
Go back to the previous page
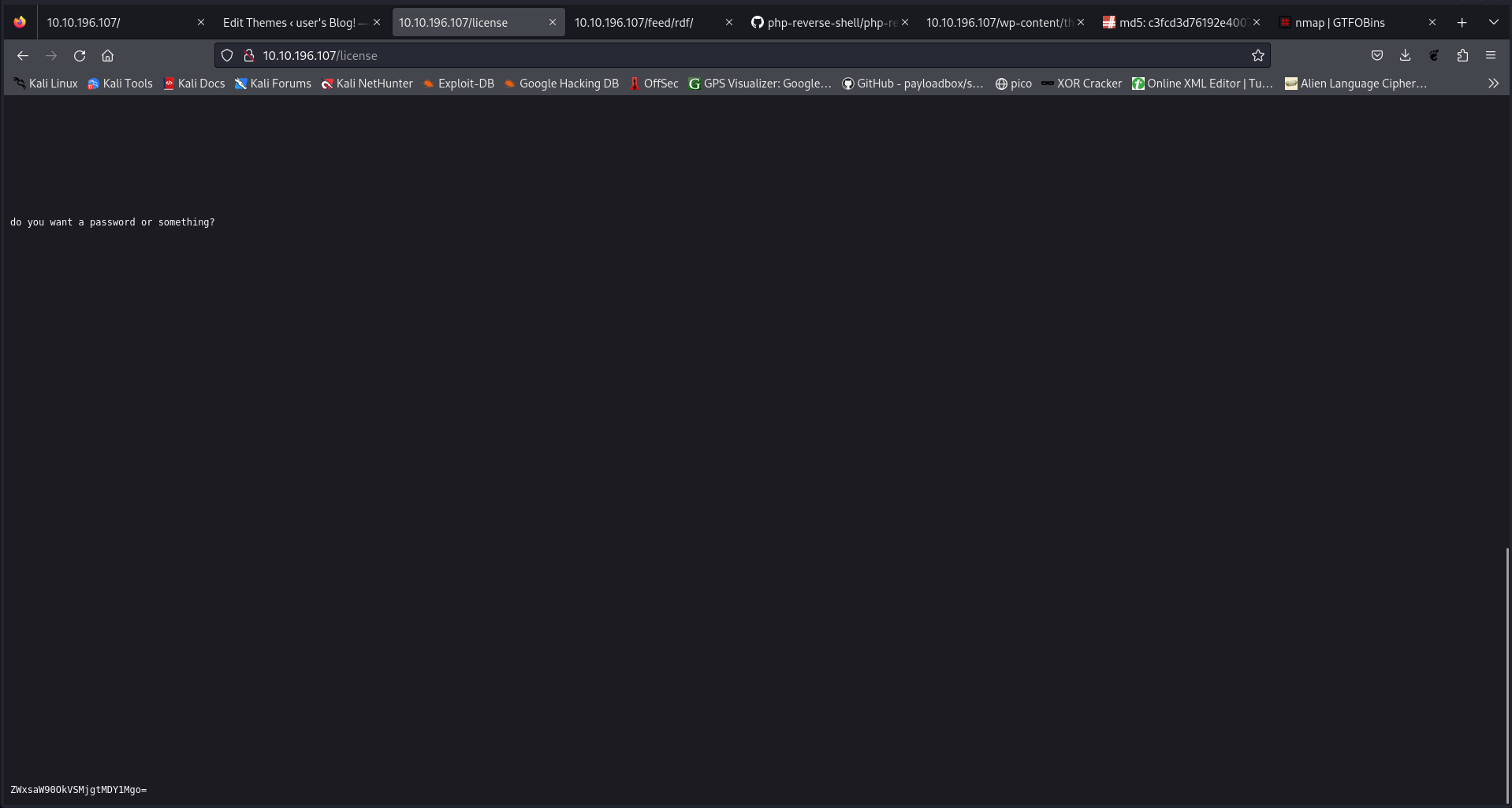point(23,55)
